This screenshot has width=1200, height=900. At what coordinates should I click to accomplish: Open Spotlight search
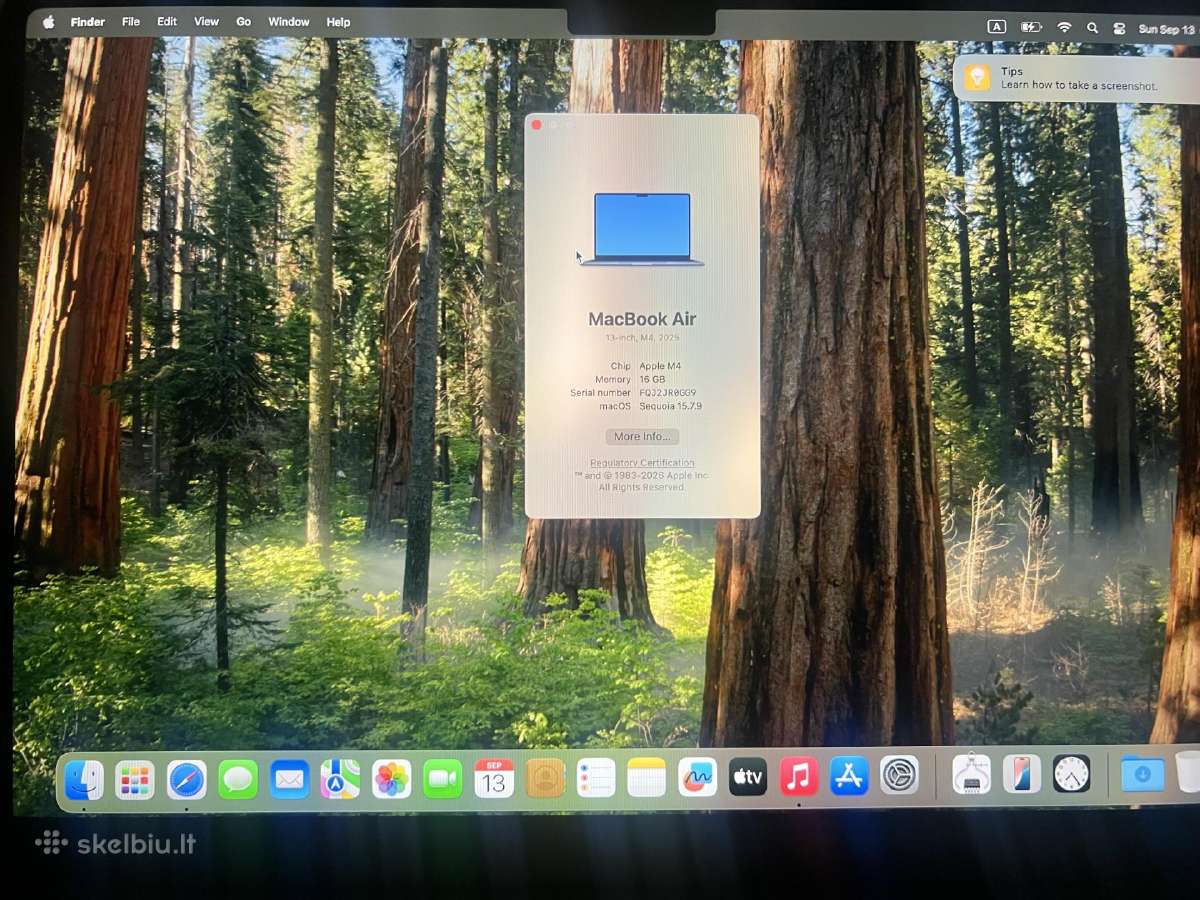click(1092, 28)
